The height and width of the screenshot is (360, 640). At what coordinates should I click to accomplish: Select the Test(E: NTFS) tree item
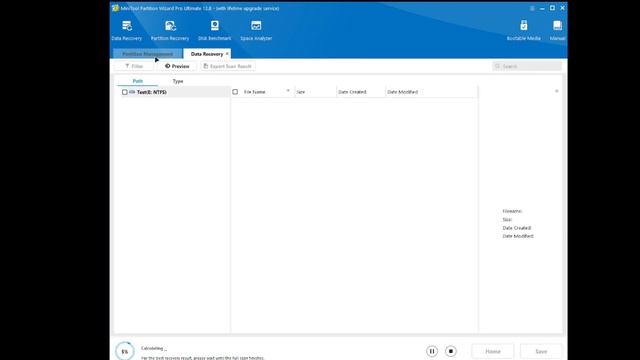(151, 92)
